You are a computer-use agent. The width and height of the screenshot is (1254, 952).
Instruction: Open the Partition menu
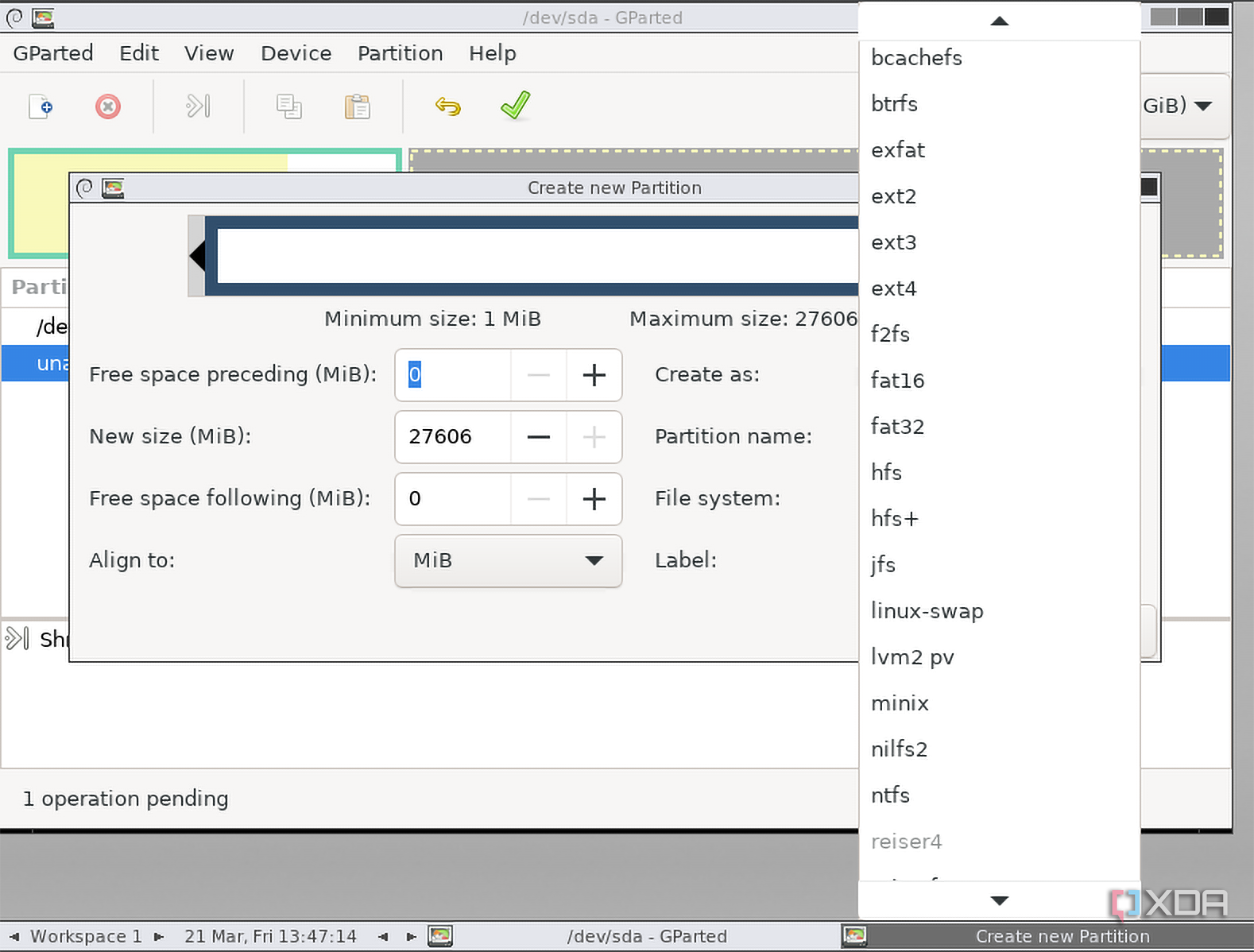coord(400,53)
